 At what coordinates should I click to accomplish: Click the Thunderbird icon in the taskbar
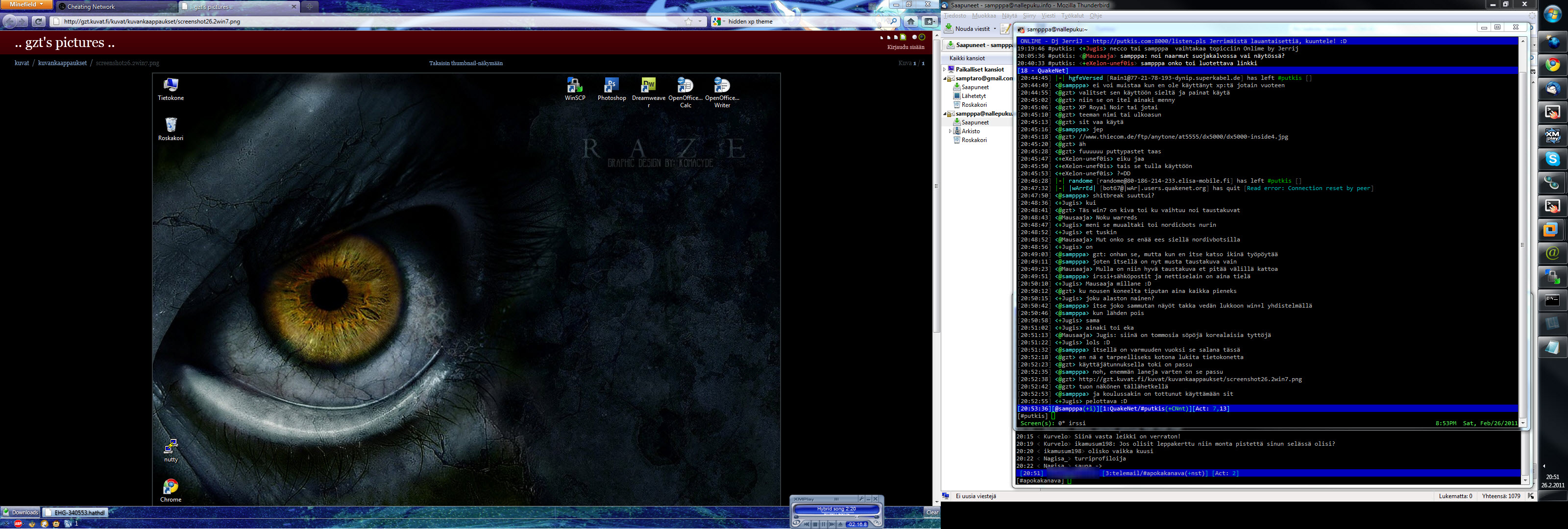coord(1552,89)
